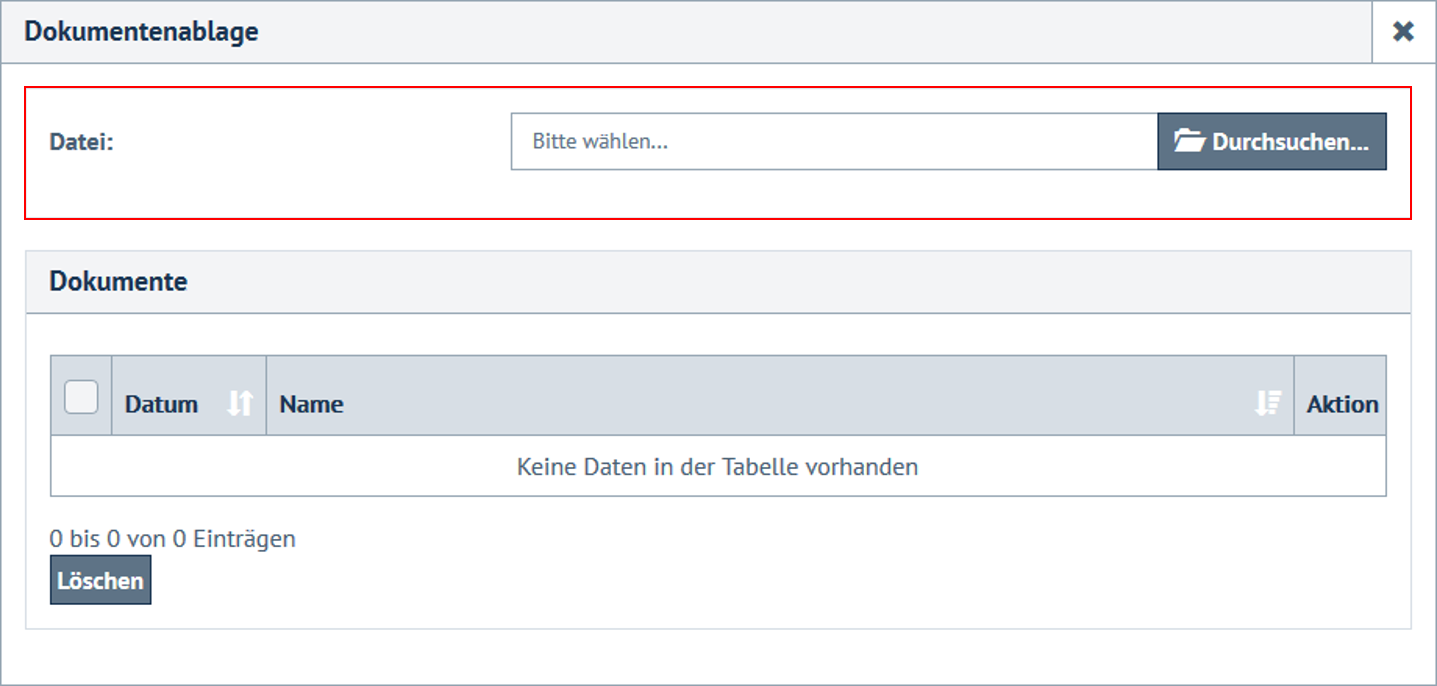Click the X icon in the dialog header
Viewport: 1437px width, 686px height.
tap(1402, 30)
